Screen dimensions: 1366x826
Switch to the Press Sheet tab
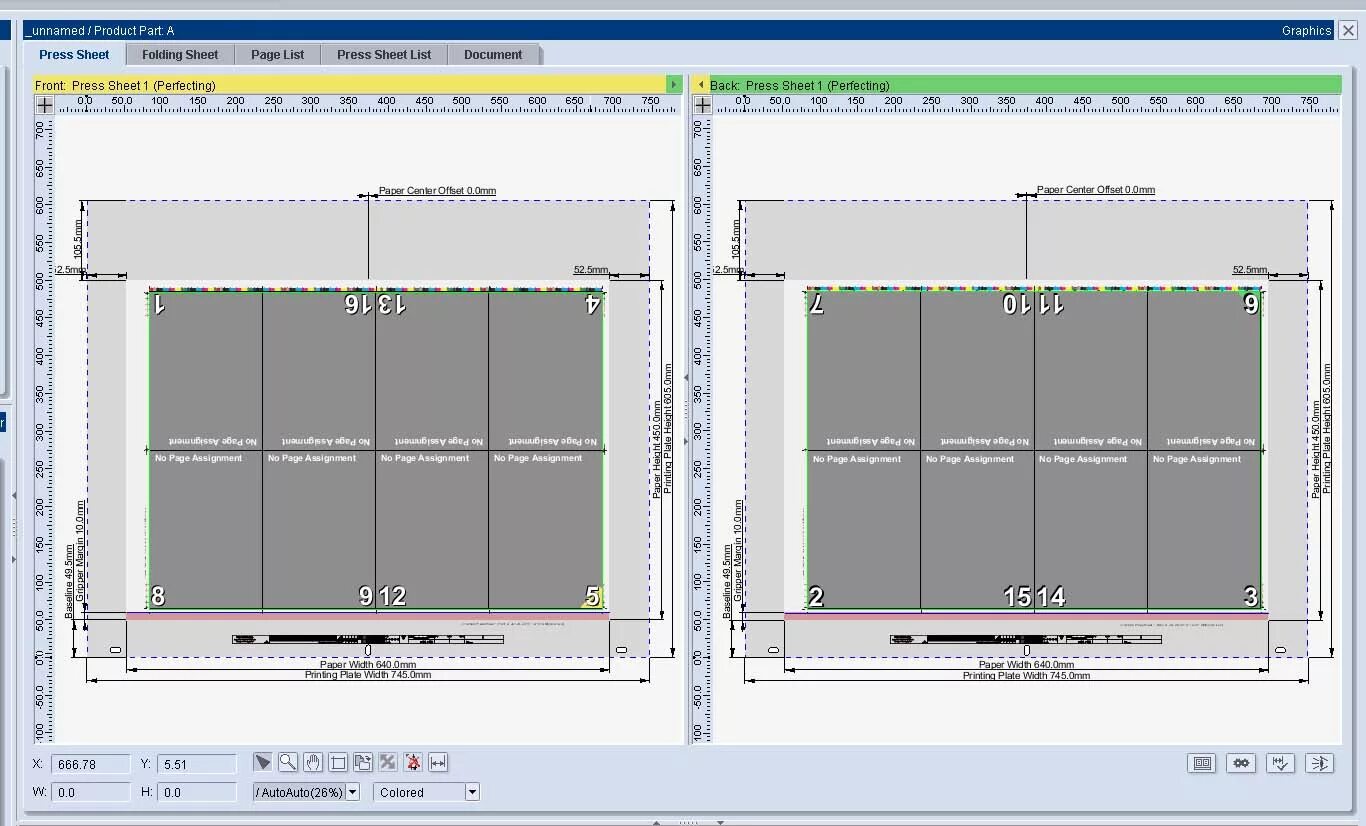[x=74, y=54]
